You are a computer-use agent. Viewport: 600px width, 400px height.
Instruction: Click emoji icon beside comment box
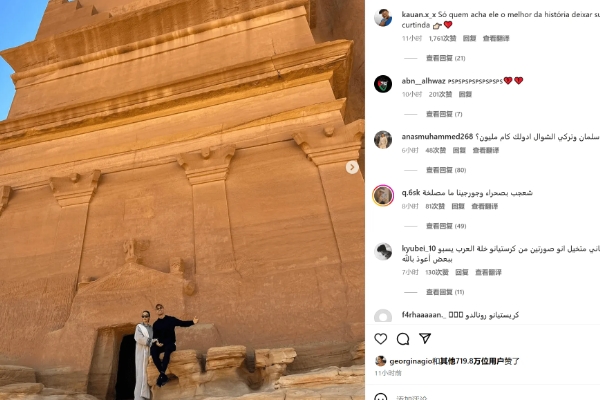(x=380, y=397)
